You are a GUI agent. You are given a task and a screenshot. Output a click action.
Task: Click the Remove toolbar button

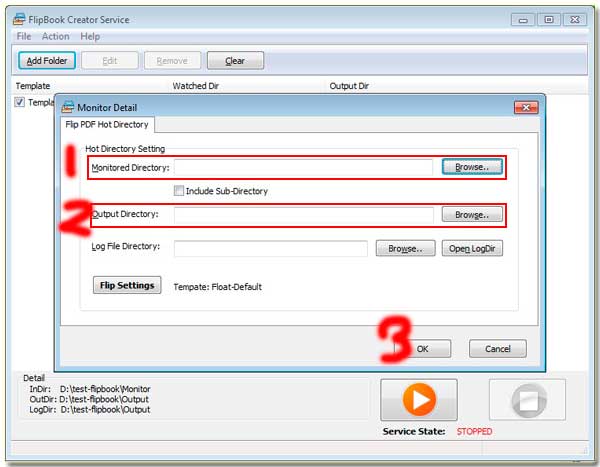pyautogui.click(x=172, y=60)
